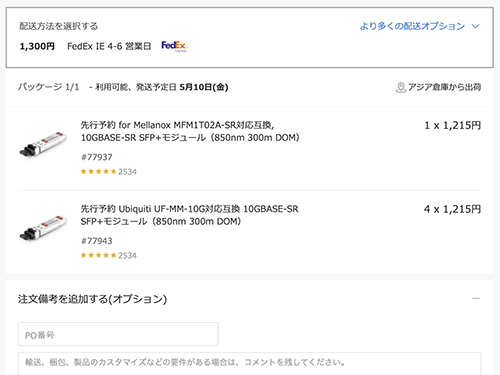Image resolution: width=500 pixels, height=375 pixels.
Task: Open the Ubiquiti UF-MM-10G product title
Action: click(x=189, y=215)
